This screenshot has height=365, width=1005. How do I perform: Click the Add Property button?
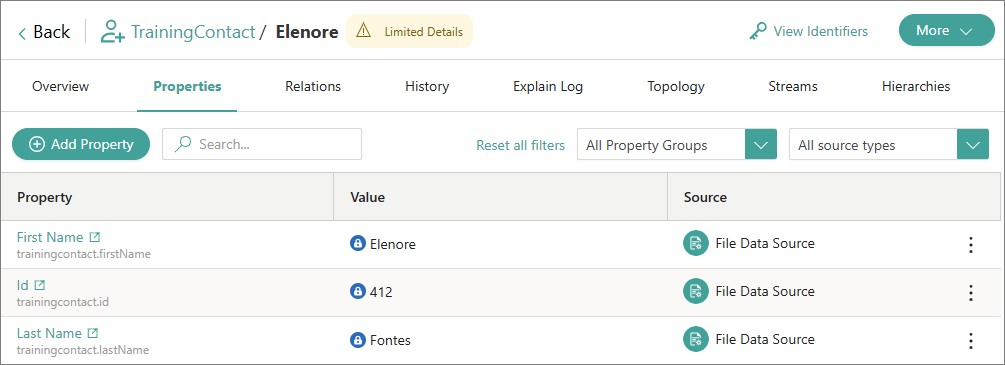tap(81, 144)
